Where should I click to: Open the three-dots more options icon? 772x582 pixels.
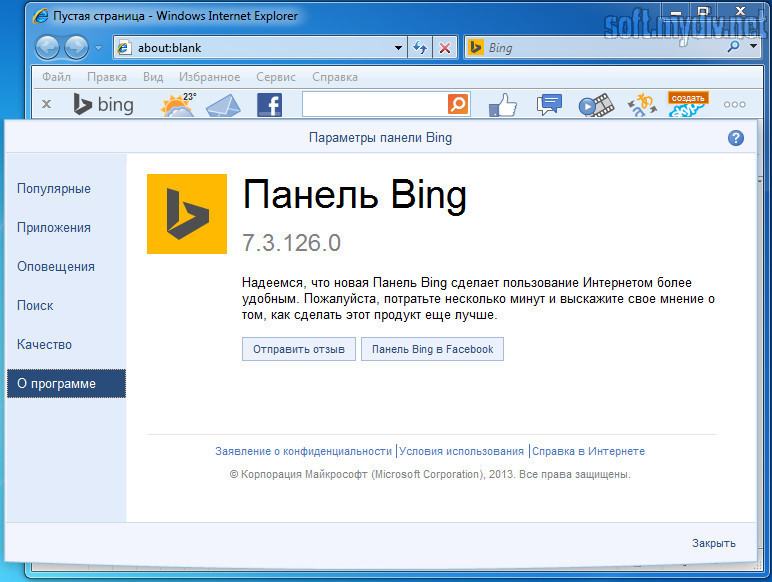[734, 104]
